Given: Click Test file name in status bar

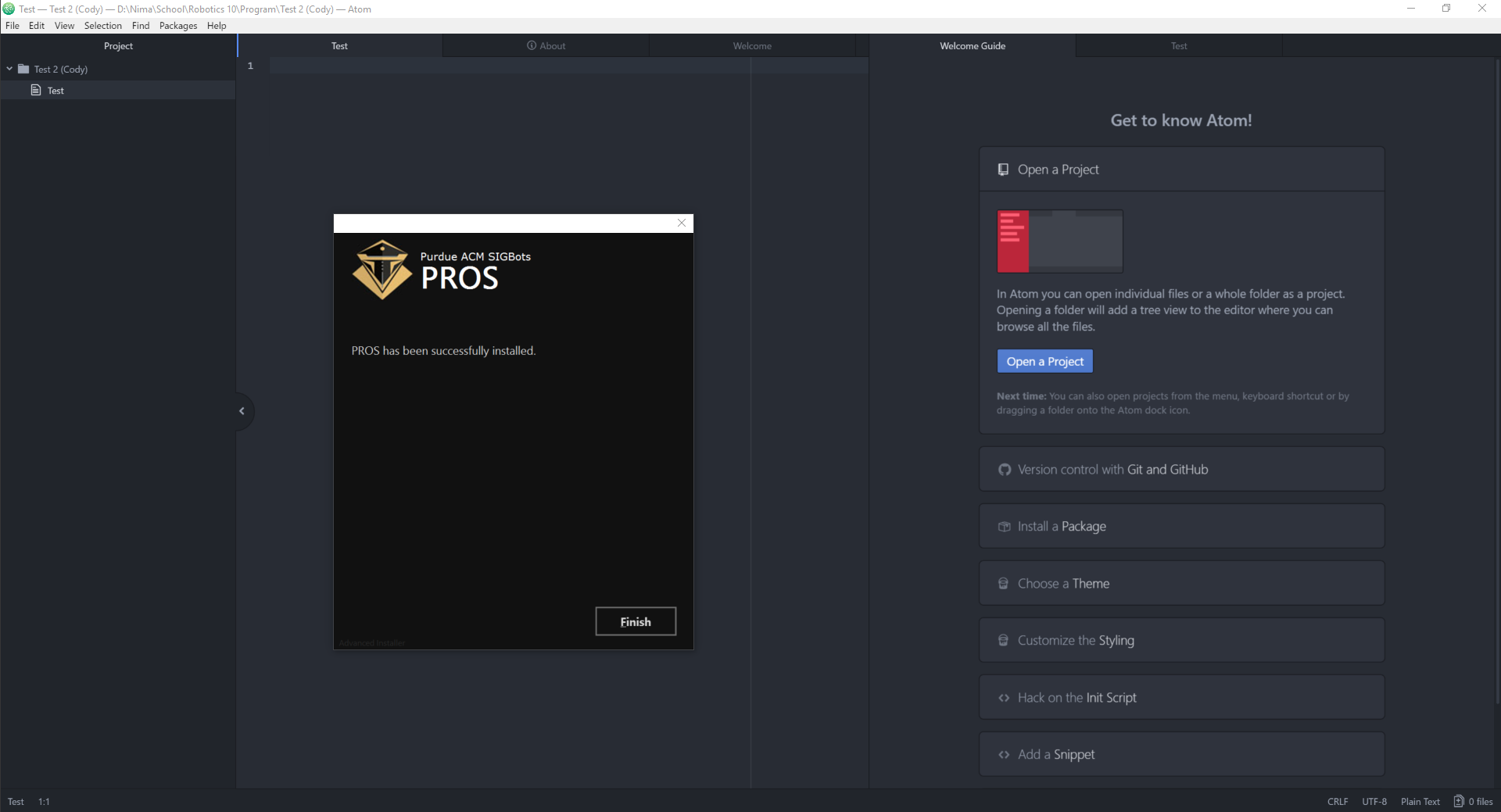Looking at the screenshot, I should pyautogui.click(x=16, y=801).
